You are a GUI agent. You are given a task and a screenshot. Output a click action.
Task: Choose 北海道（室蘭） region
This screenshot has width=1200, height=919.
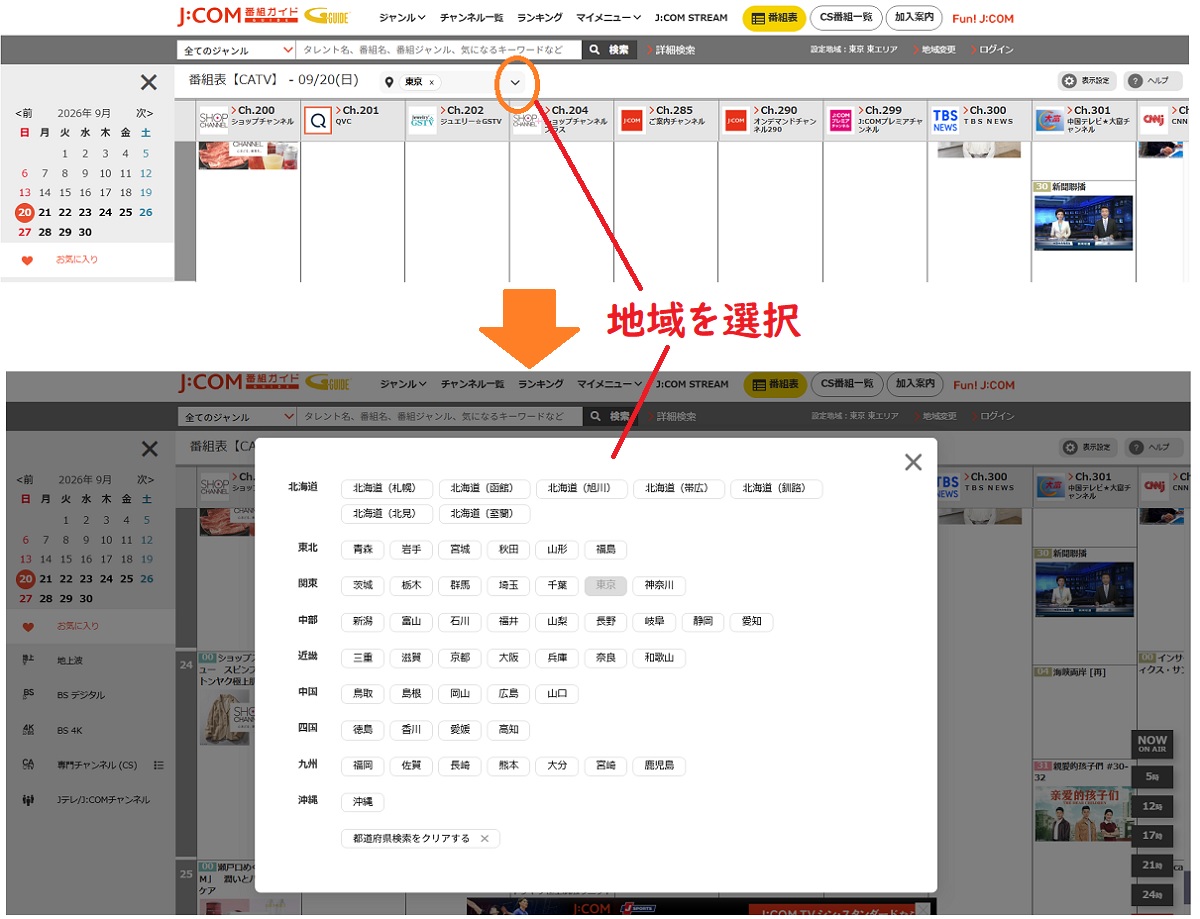click(x=484, y=514)
